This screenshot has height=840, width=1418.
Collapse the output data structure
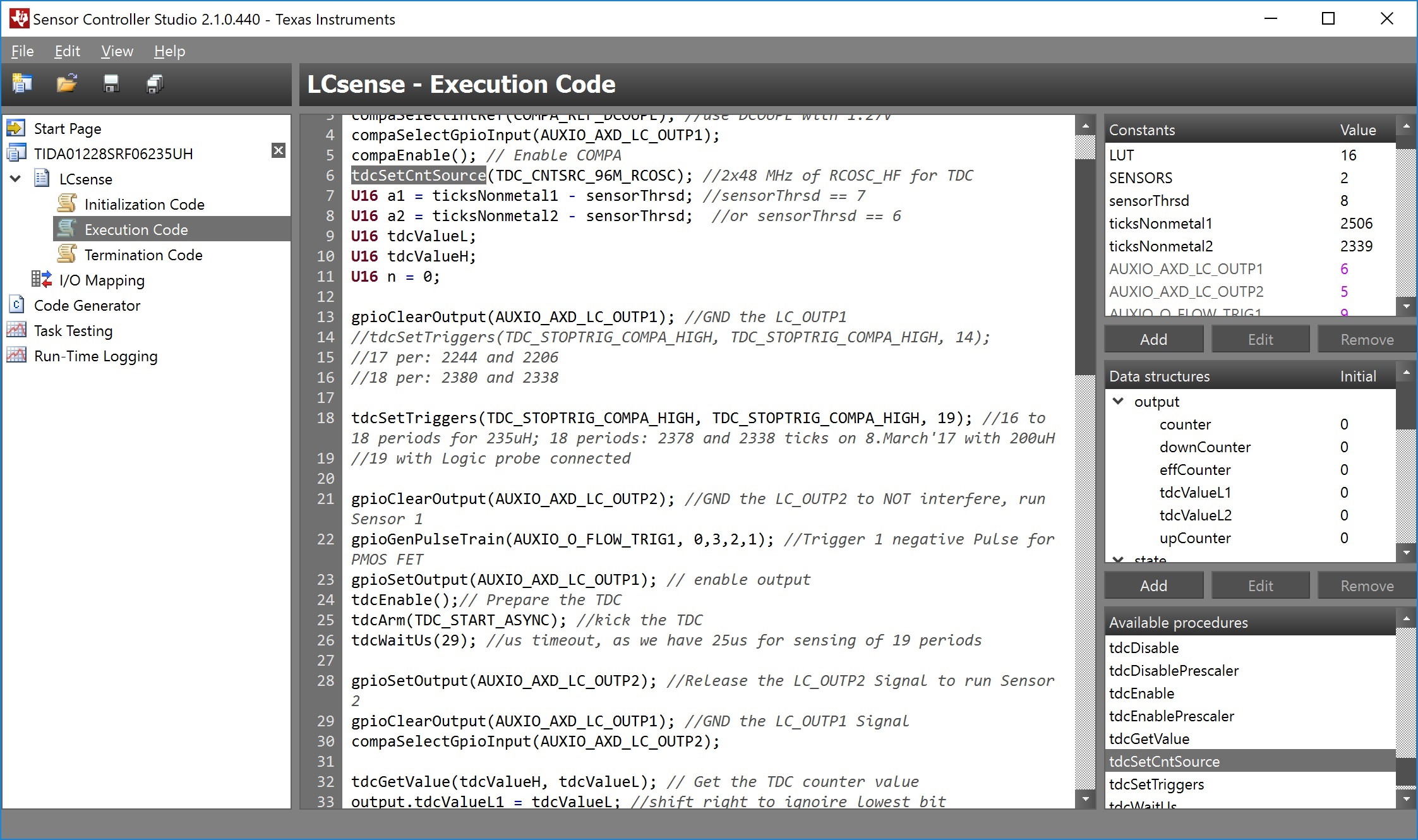click(x=1118, y=401)
